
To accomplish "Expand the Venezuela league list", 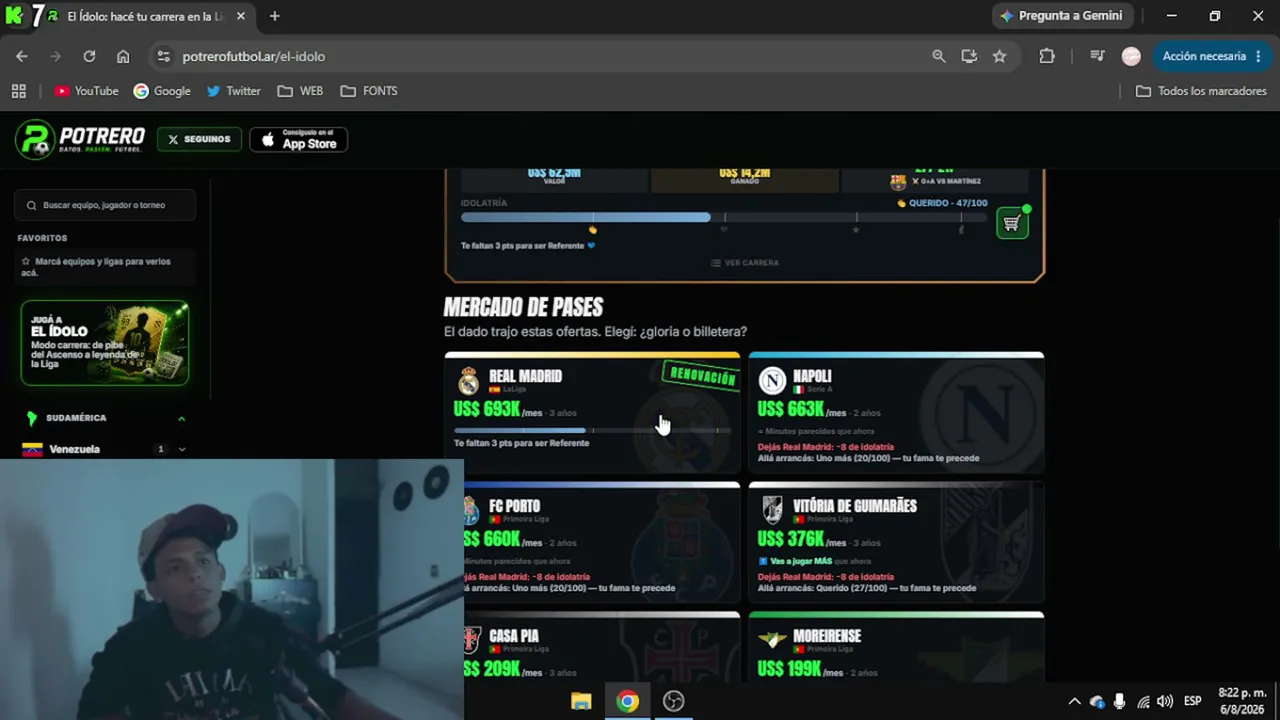I will click(x=181, y=449).
